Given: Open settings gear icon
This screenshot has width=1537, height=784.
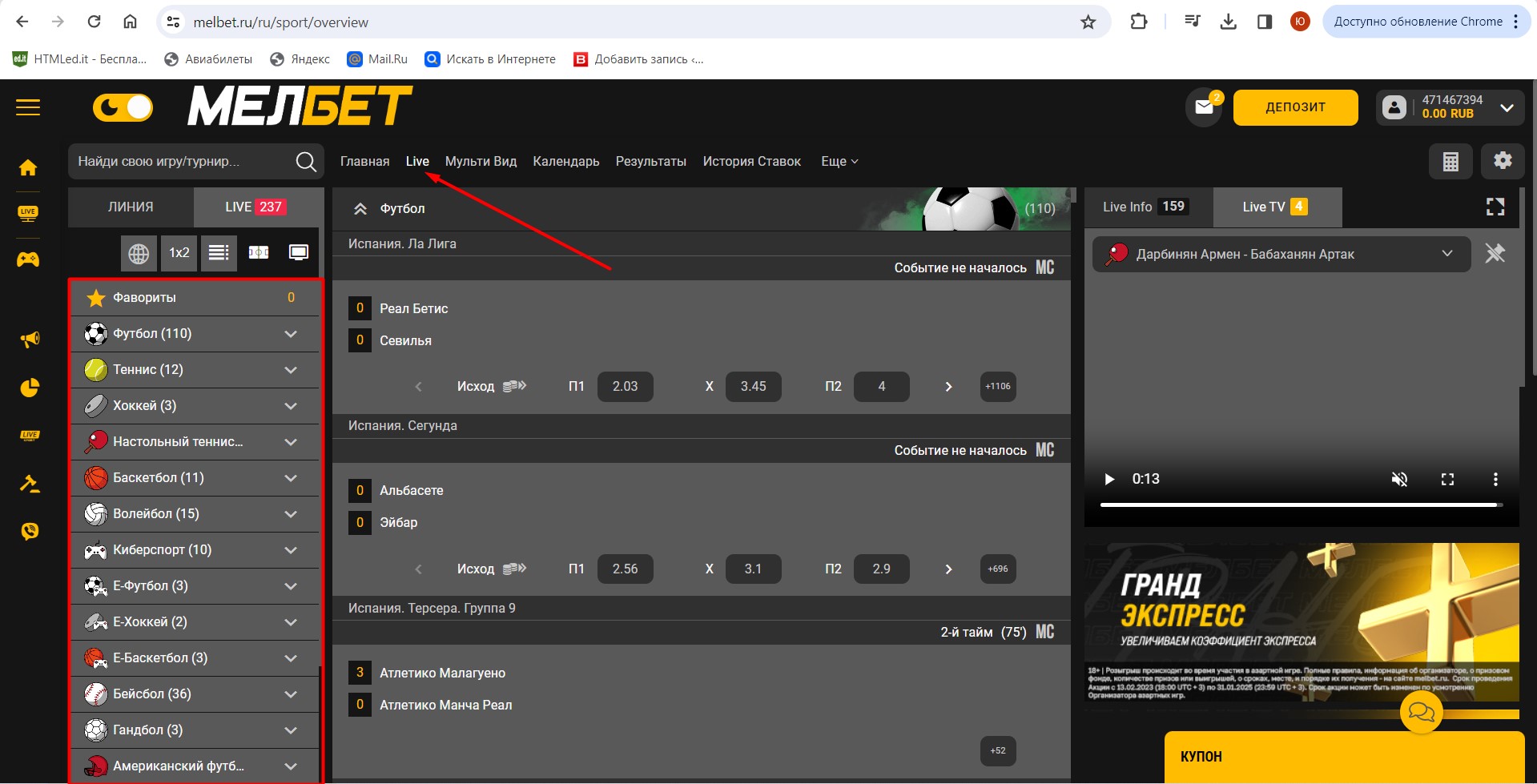Looking at the screenshot, I should [x=1503, y=161].
